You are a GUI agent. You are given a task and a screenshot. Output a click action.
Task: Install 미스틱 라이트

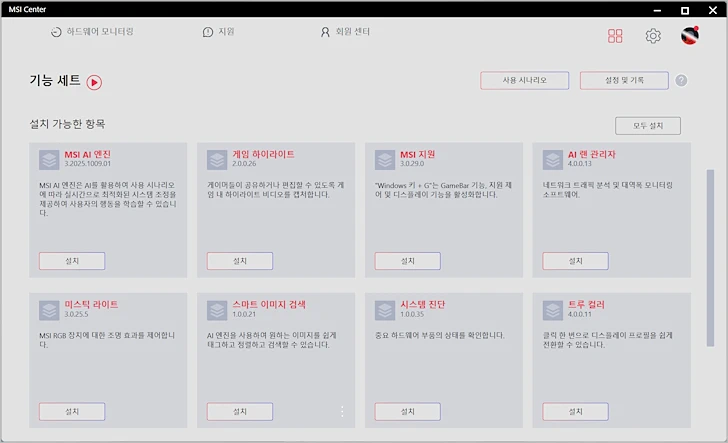pos(72,411)
